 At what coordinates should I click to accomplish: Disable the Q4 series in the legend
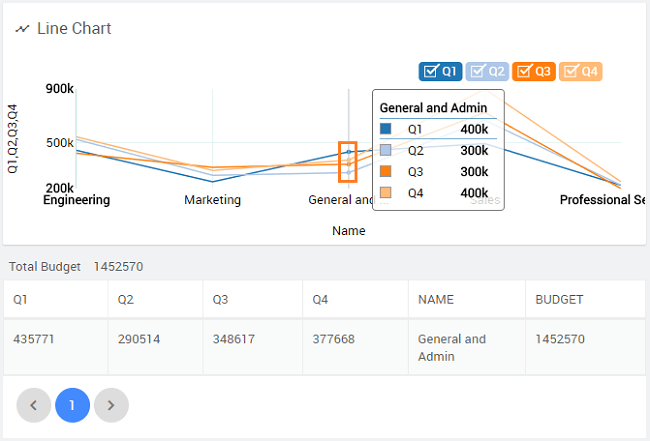pos(581,71)
